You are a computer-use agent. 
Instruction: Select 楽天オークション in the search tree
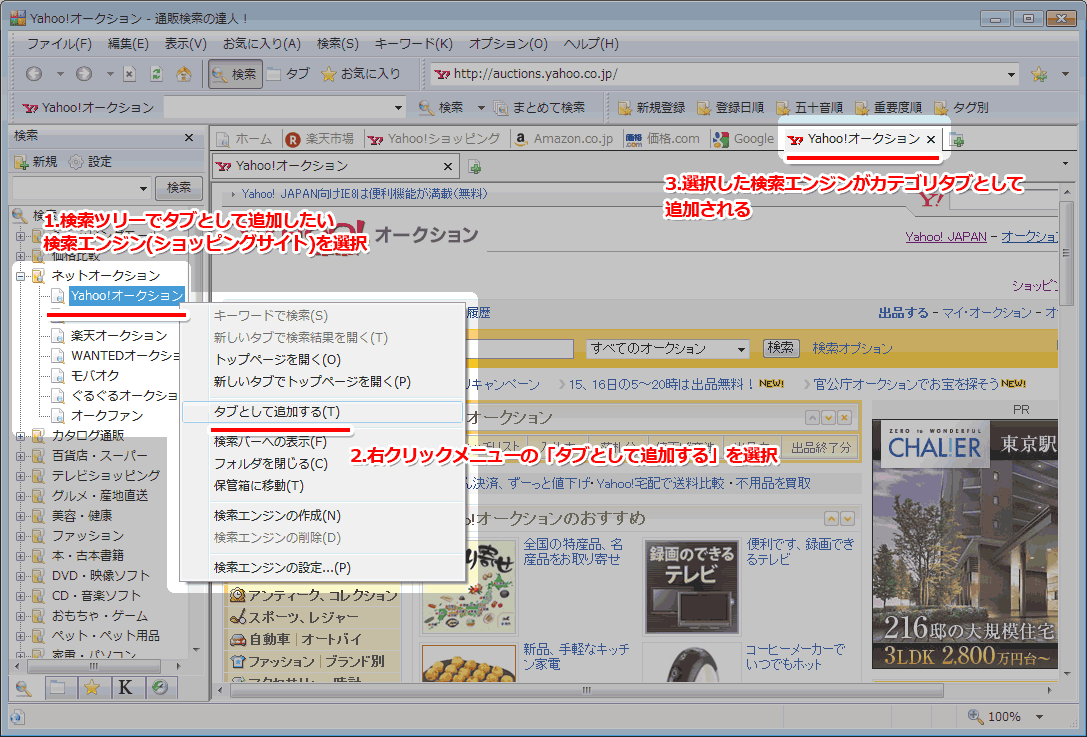click(x=119, y=336)
